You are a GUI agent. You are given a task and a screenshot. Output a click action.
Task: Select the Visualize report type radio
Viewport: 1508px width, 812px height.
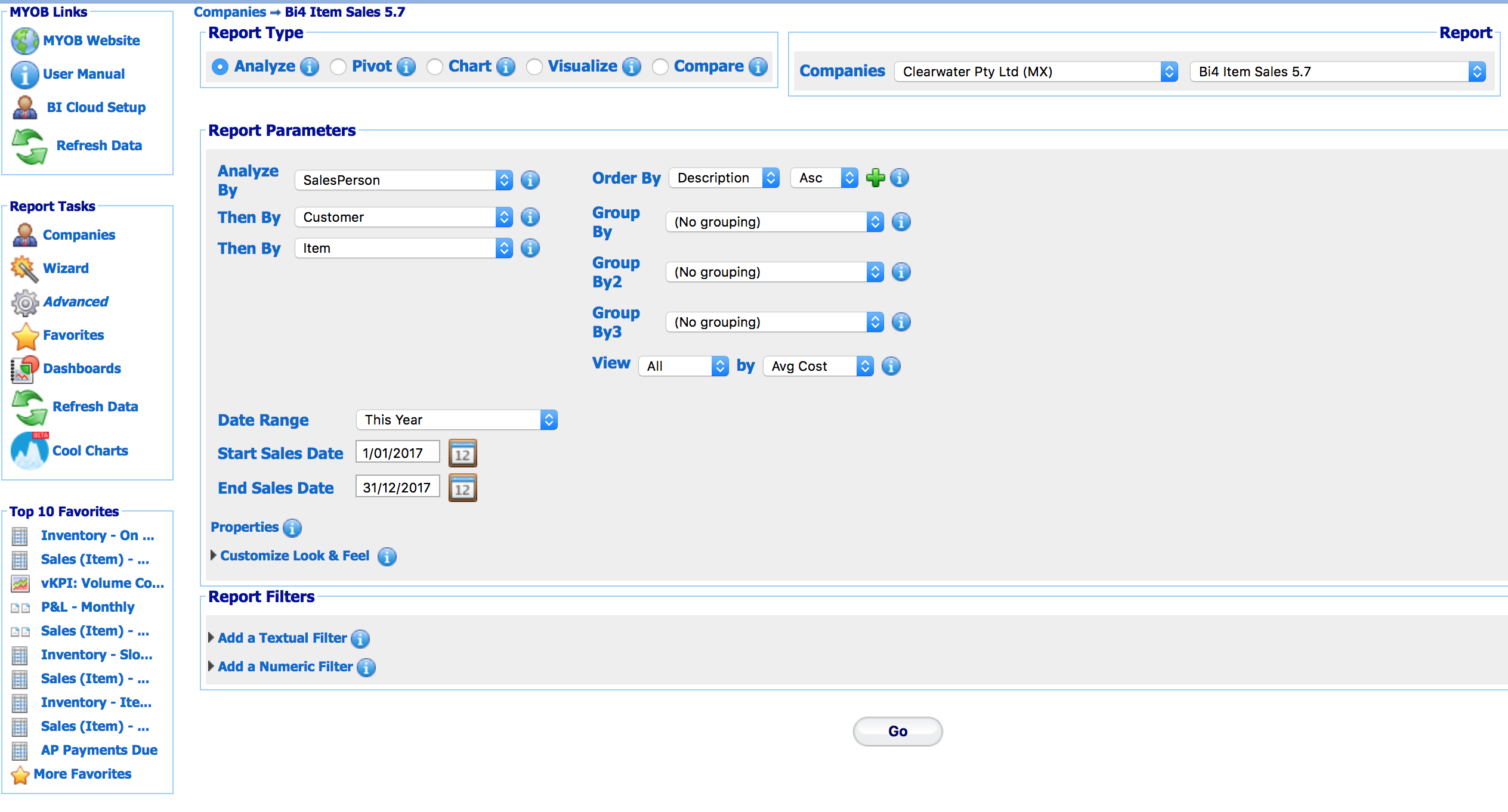tap(534, 67)
